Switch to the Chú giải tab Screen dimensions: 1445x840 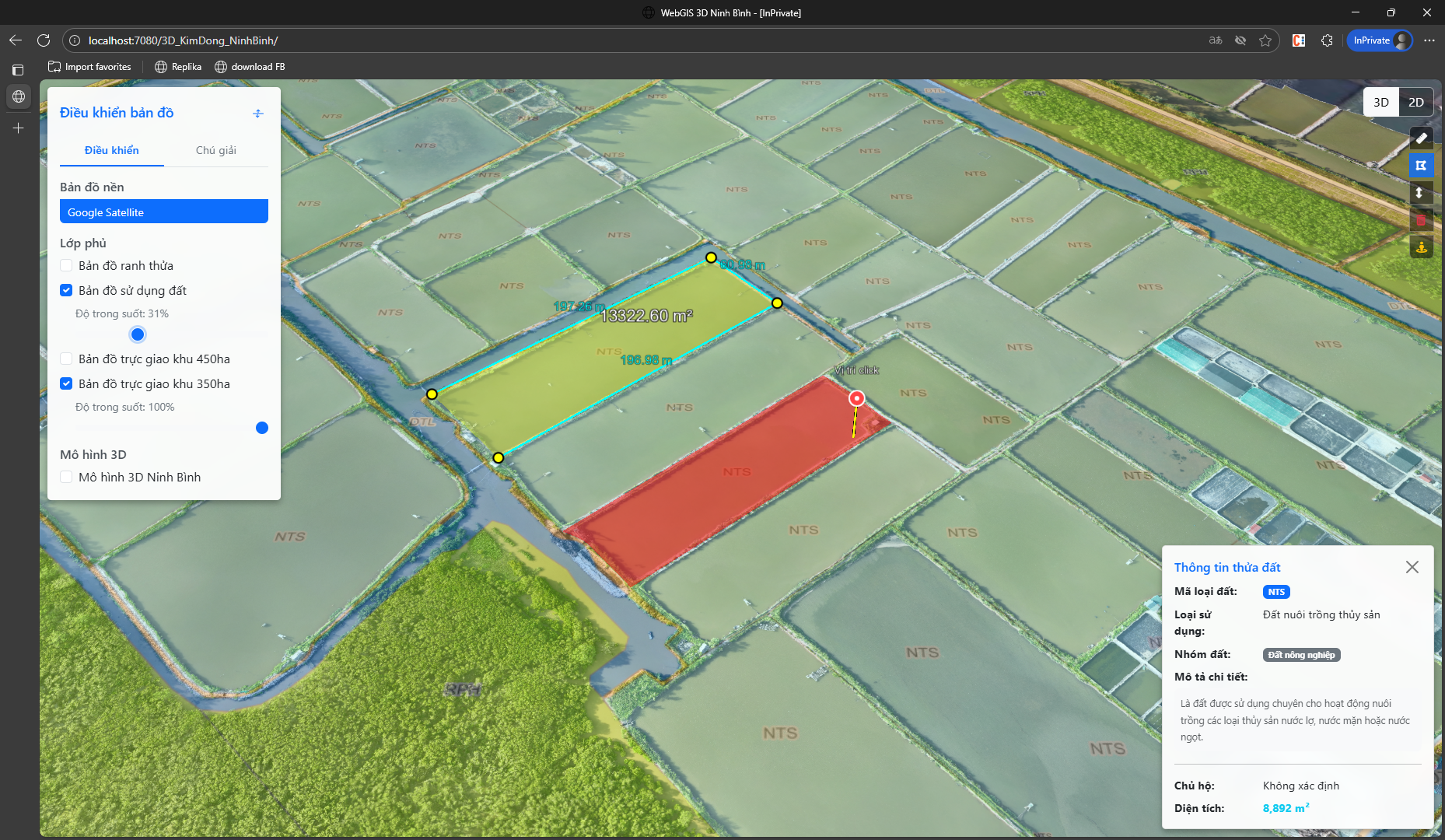coord(215,150)
